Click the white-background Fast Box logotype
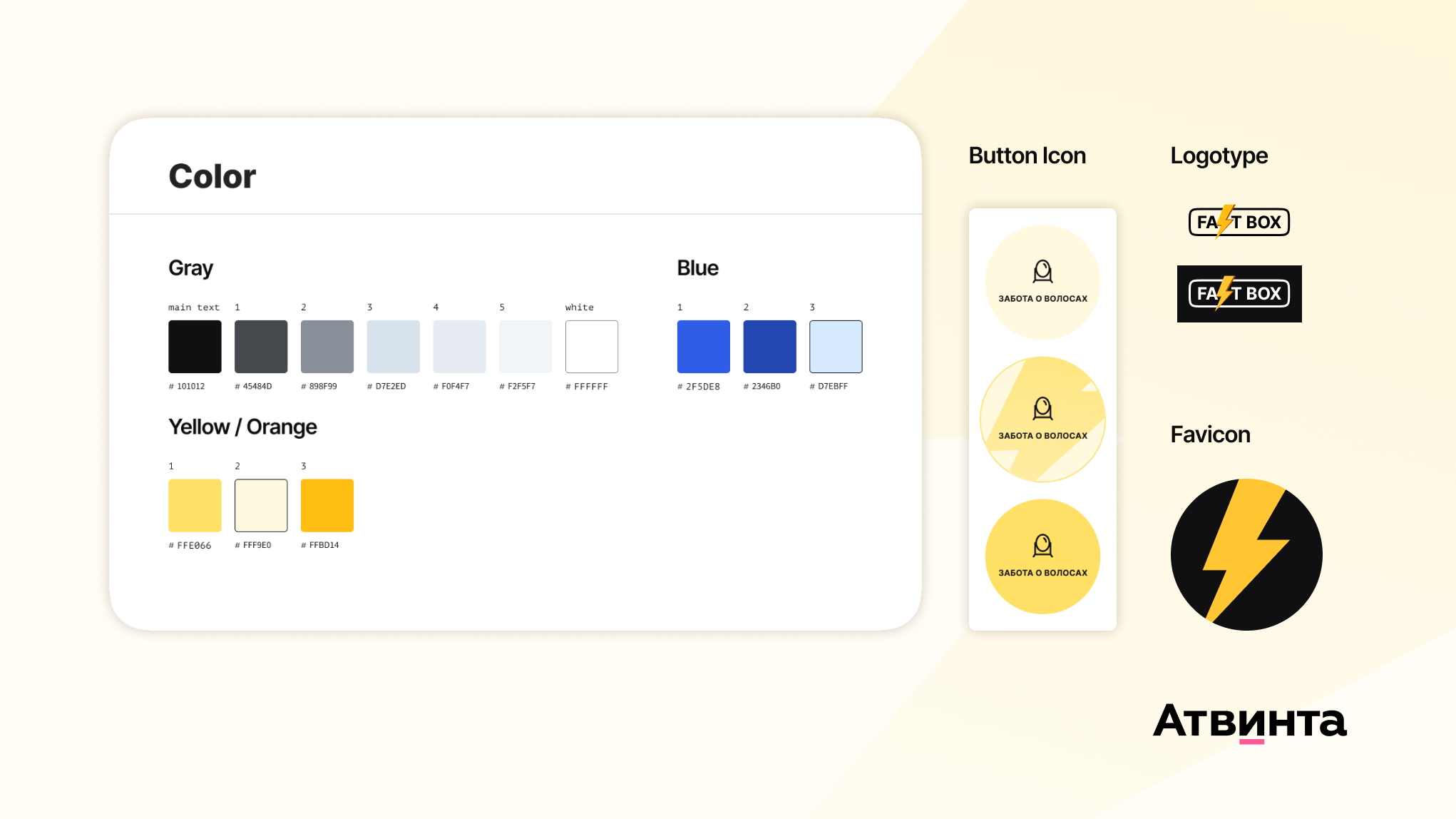The height and width of the screenshot is (819, 1456). click(x=1239, y=222)
